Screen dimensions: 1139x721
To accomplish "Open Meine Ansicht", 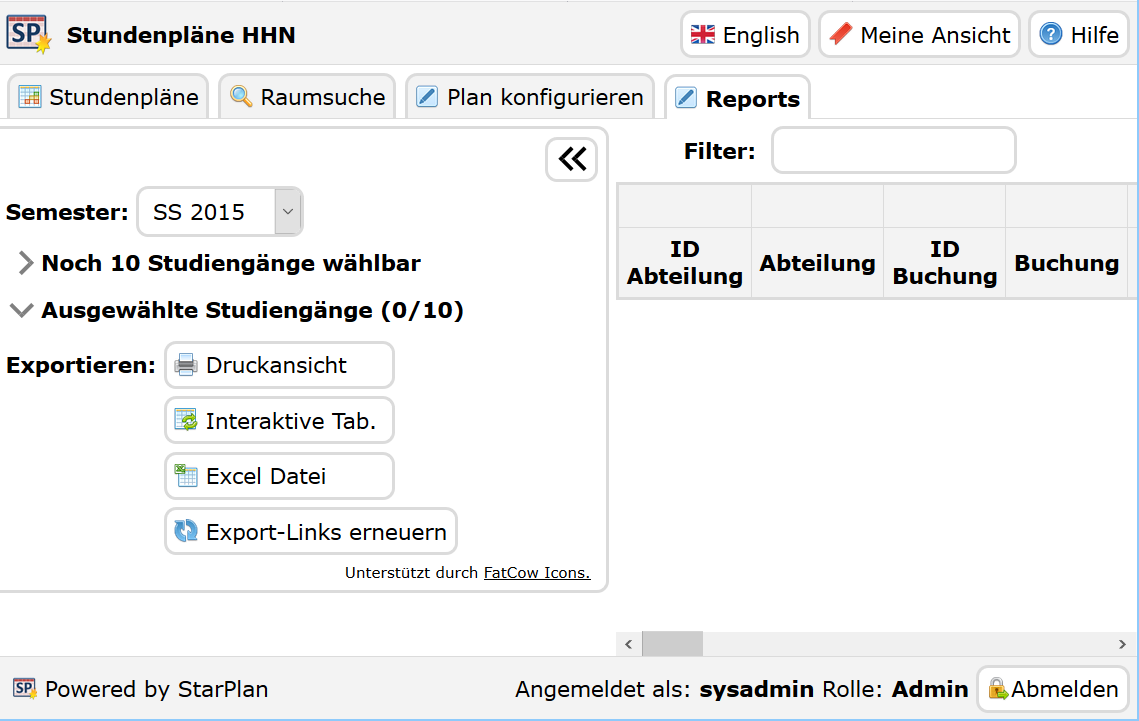I will coord(919,35).
